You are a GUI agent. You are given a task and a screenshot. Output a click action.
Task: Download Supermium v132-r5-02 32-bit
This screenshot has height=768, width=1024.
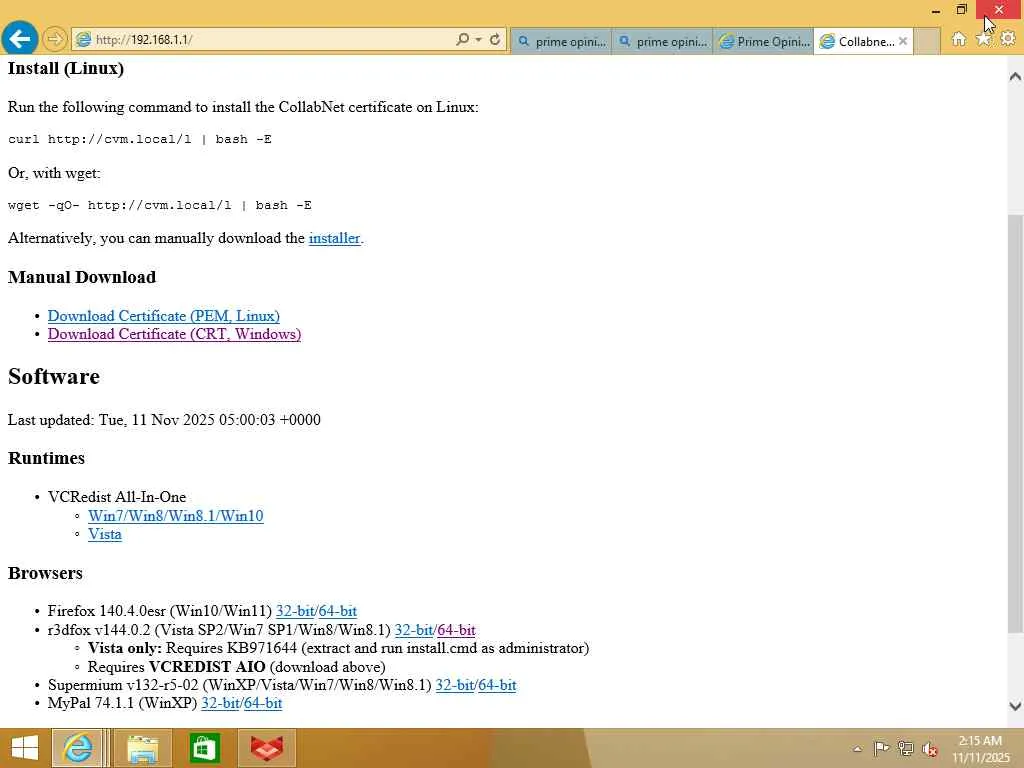(454, 685)
